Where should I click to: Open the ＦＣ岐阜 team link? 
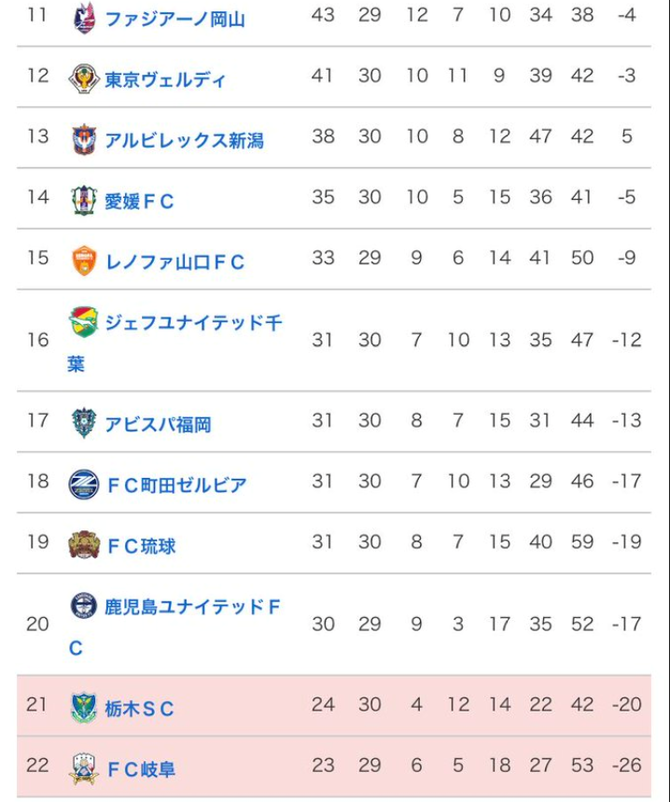click(x=141, y=769)
